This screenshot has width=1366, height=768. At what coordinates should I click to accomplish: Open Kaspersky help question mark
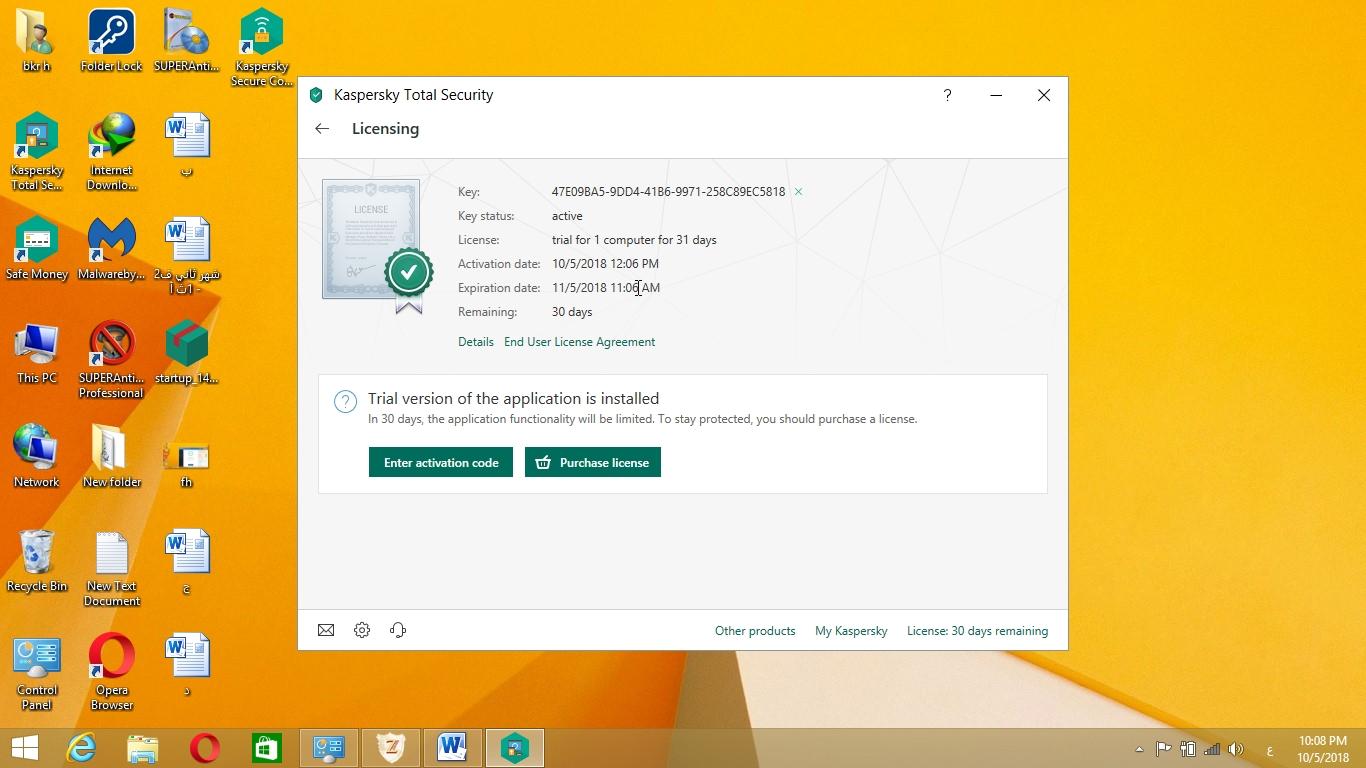(947, 95)
